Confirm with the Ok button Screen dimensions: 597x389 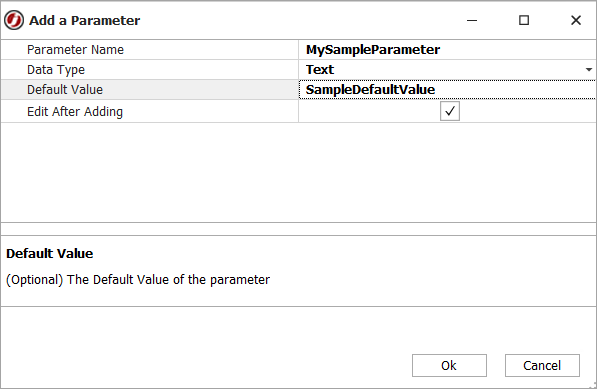(x=449, y=365)
